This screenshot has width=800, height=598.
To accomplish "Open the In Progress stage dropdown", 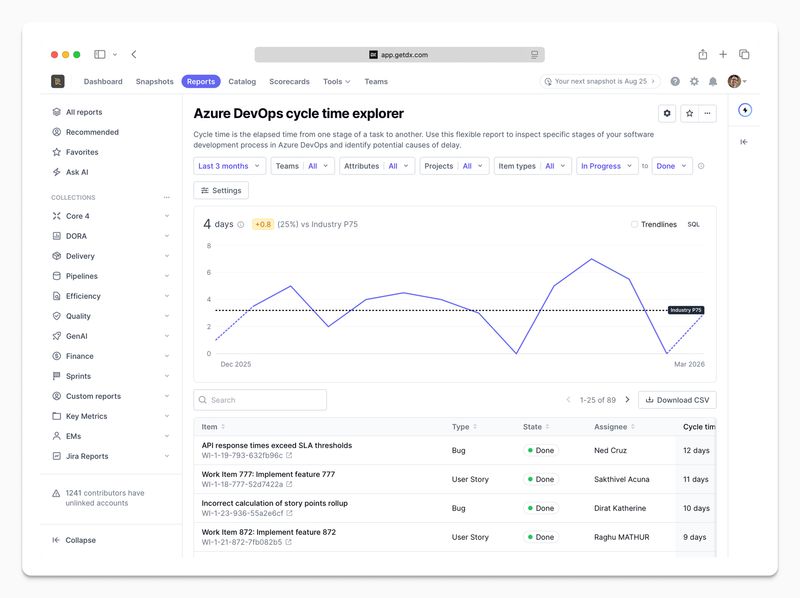I will 607,166.
